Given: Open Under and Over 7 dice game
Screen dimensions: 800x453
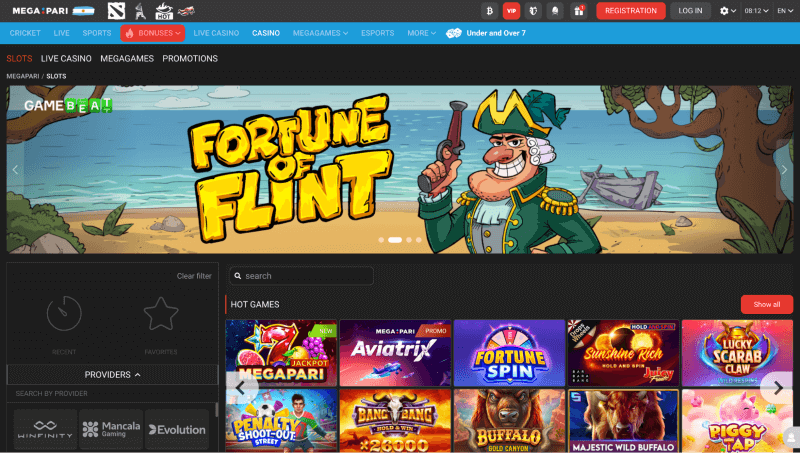Looking at the screenshot, I should 486,33.
